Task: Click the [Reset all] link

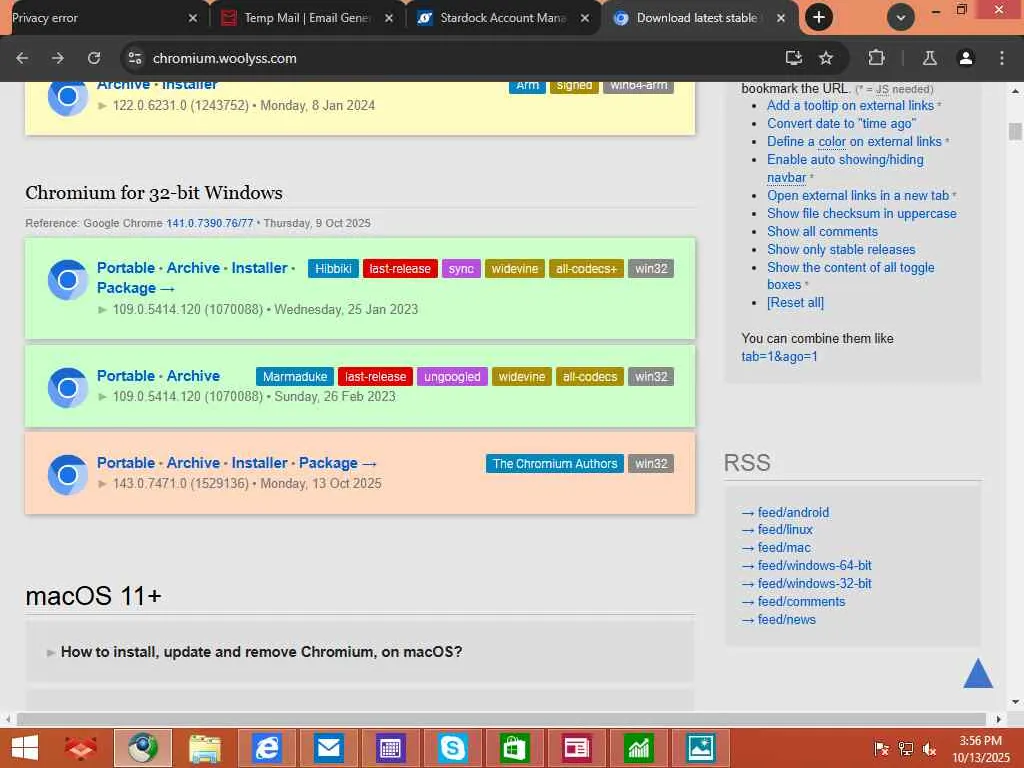Action: [795, 303]
